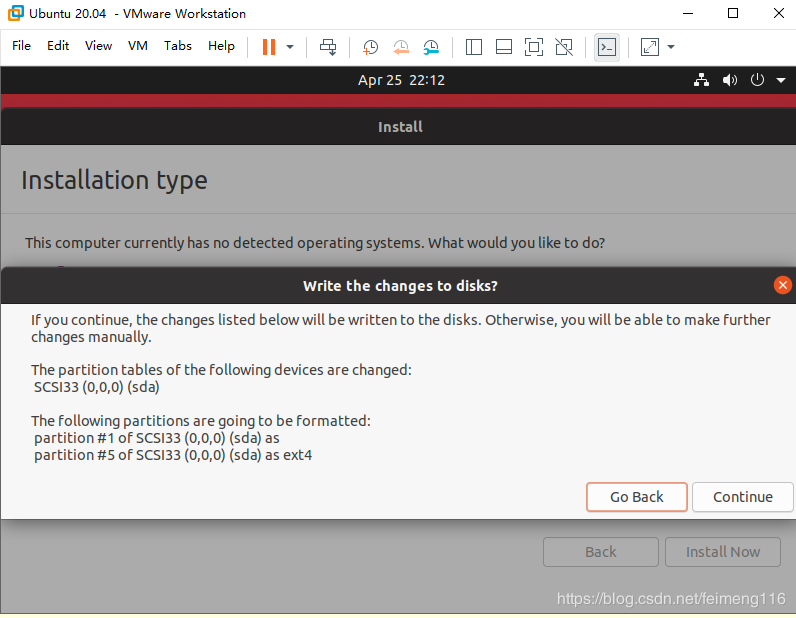Show or hide the library sidebar icon

474,47
